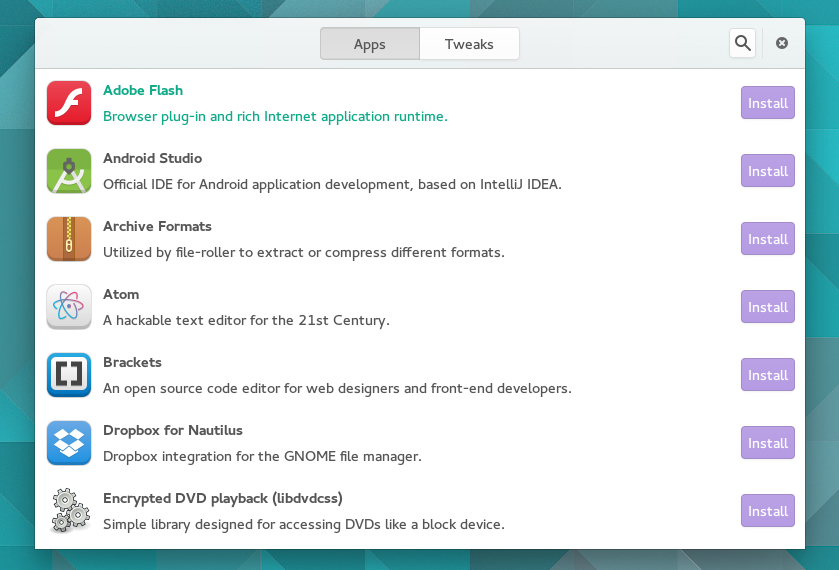Install Atom
Viewport: 839px width, 570px height.
tap(768, 307)
